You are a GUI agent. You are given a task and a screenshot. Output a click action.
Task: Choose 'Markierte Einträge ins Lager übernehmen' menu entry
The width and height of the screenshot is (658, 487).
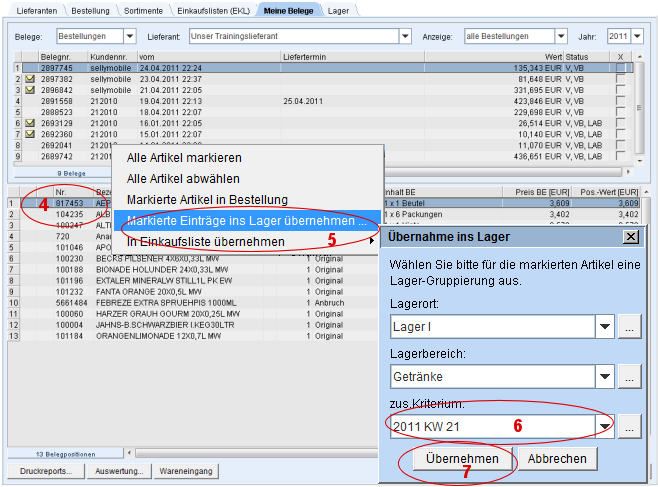tap(245, 220)
